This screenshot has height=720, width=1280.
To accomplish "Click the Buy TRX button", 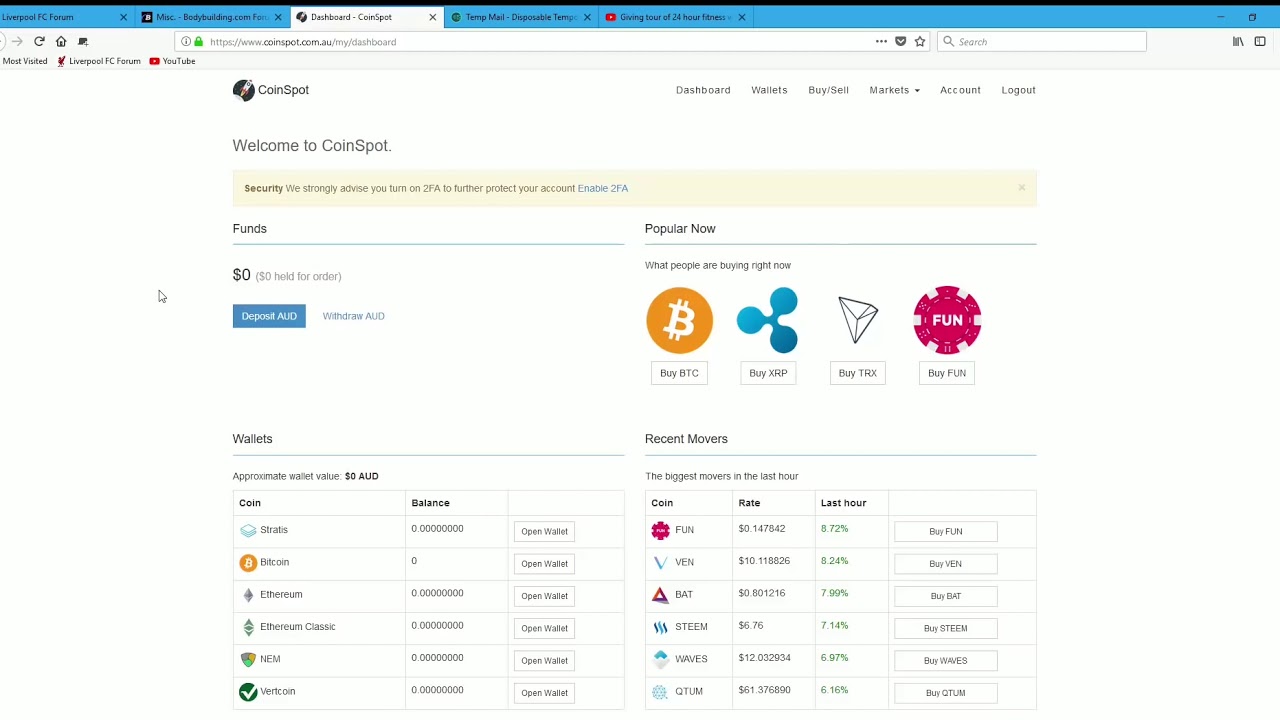I will [x=857, y=373].
